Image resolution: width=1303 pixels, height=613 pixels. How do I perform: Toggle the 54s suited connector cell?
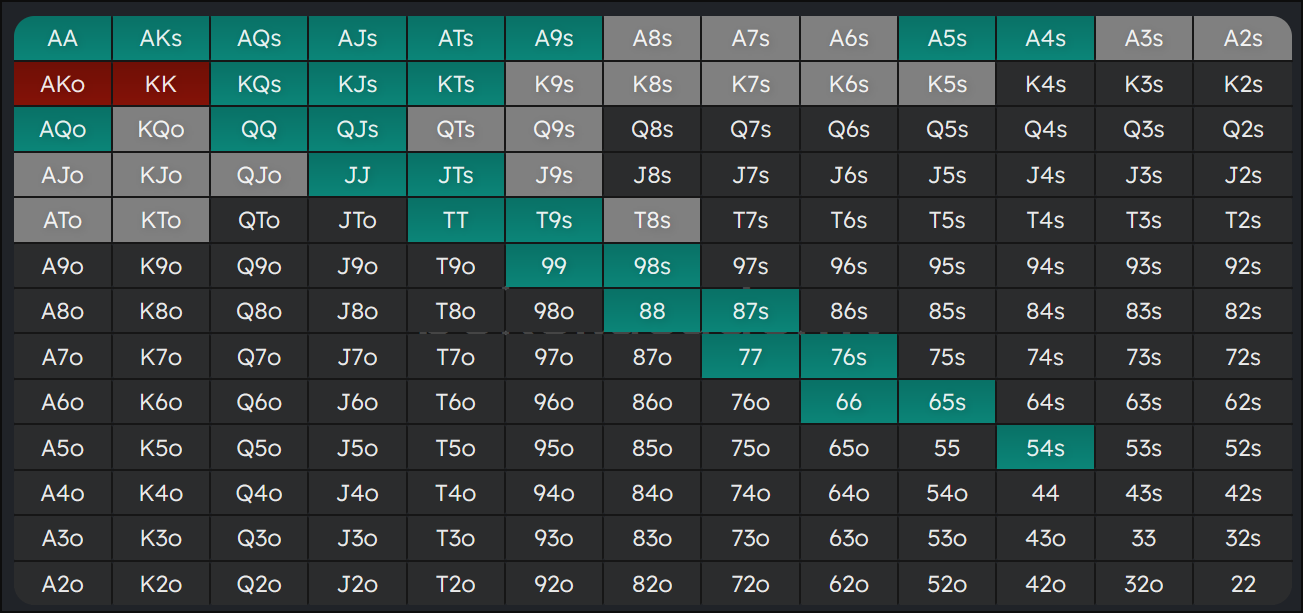(x=1045, y=448)
